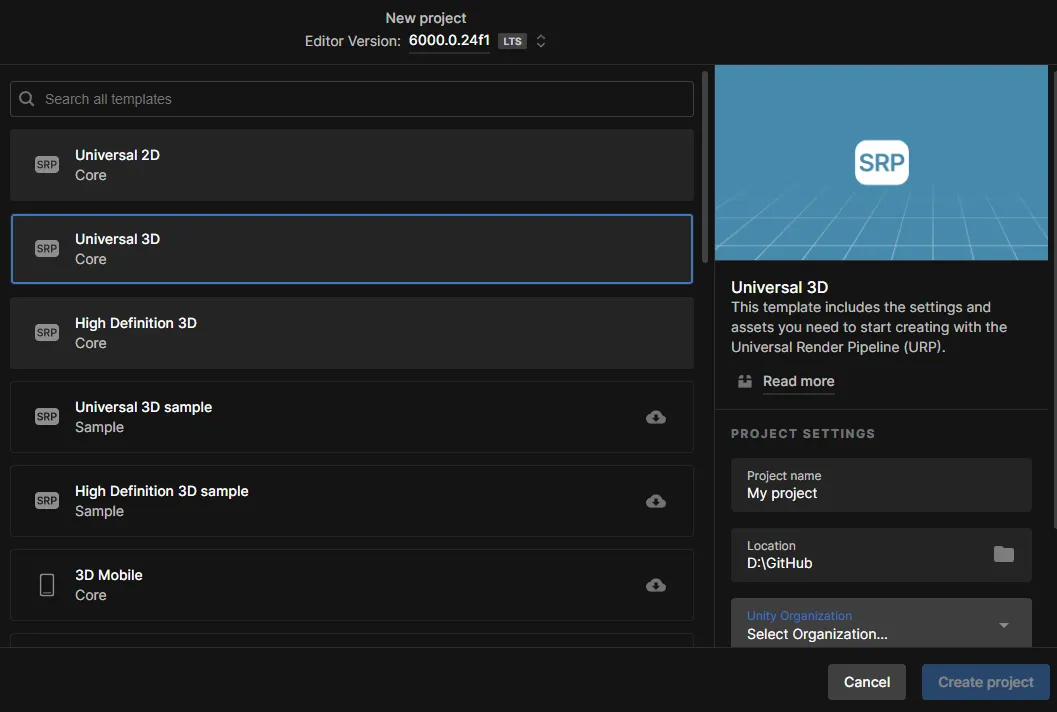This screenshot has height=712, width=1057.
Task: Click SRP icon of High Definition 3D Core
Action: 47,332
